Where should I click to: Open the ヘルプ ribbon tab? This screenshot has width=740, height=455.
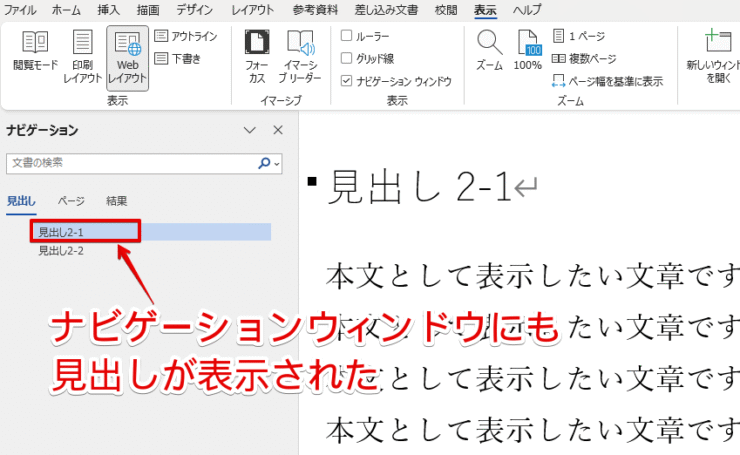click(527, 10)
